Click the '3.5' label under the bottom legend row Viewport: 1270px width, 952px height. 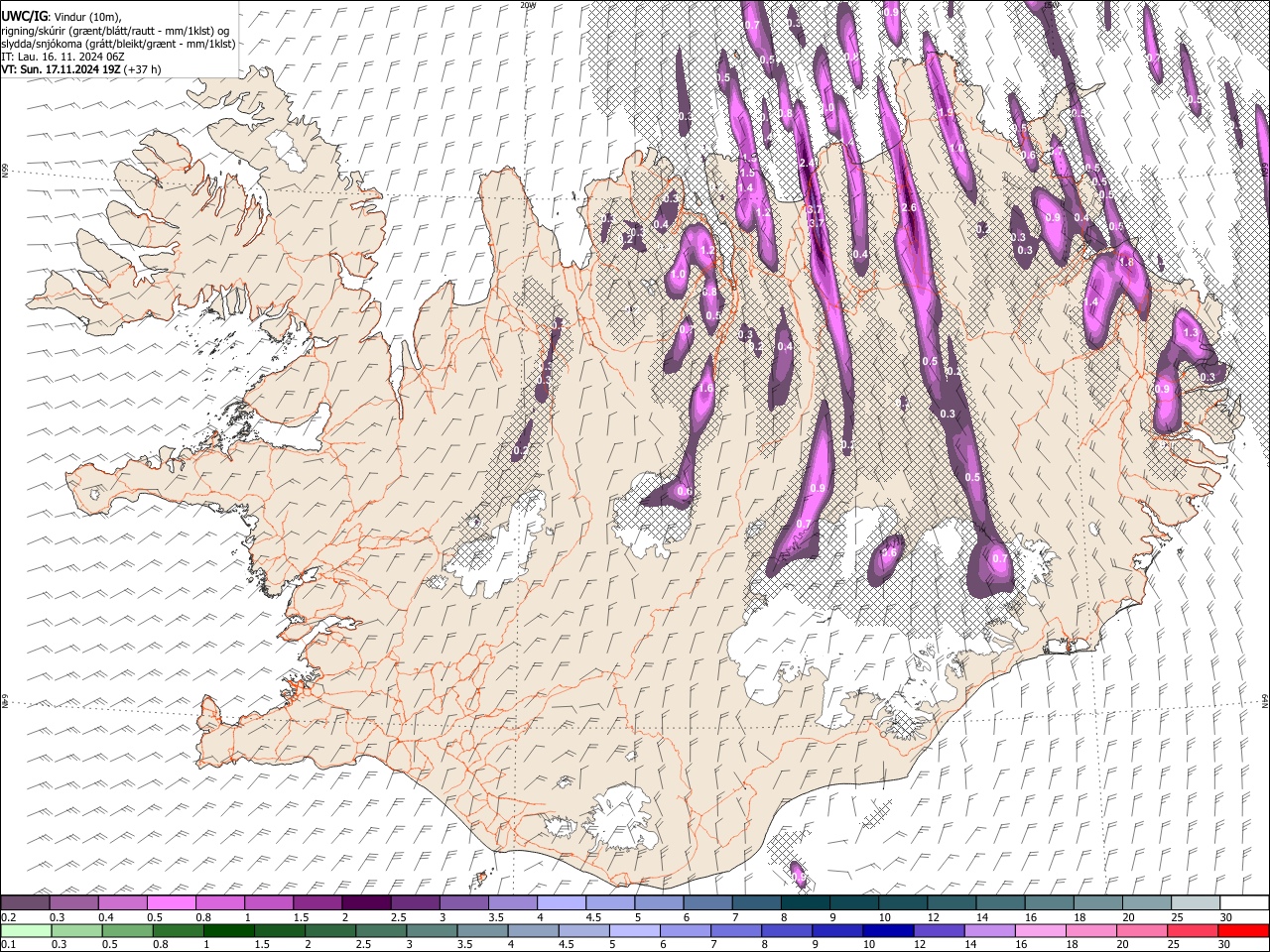(462, 944)
